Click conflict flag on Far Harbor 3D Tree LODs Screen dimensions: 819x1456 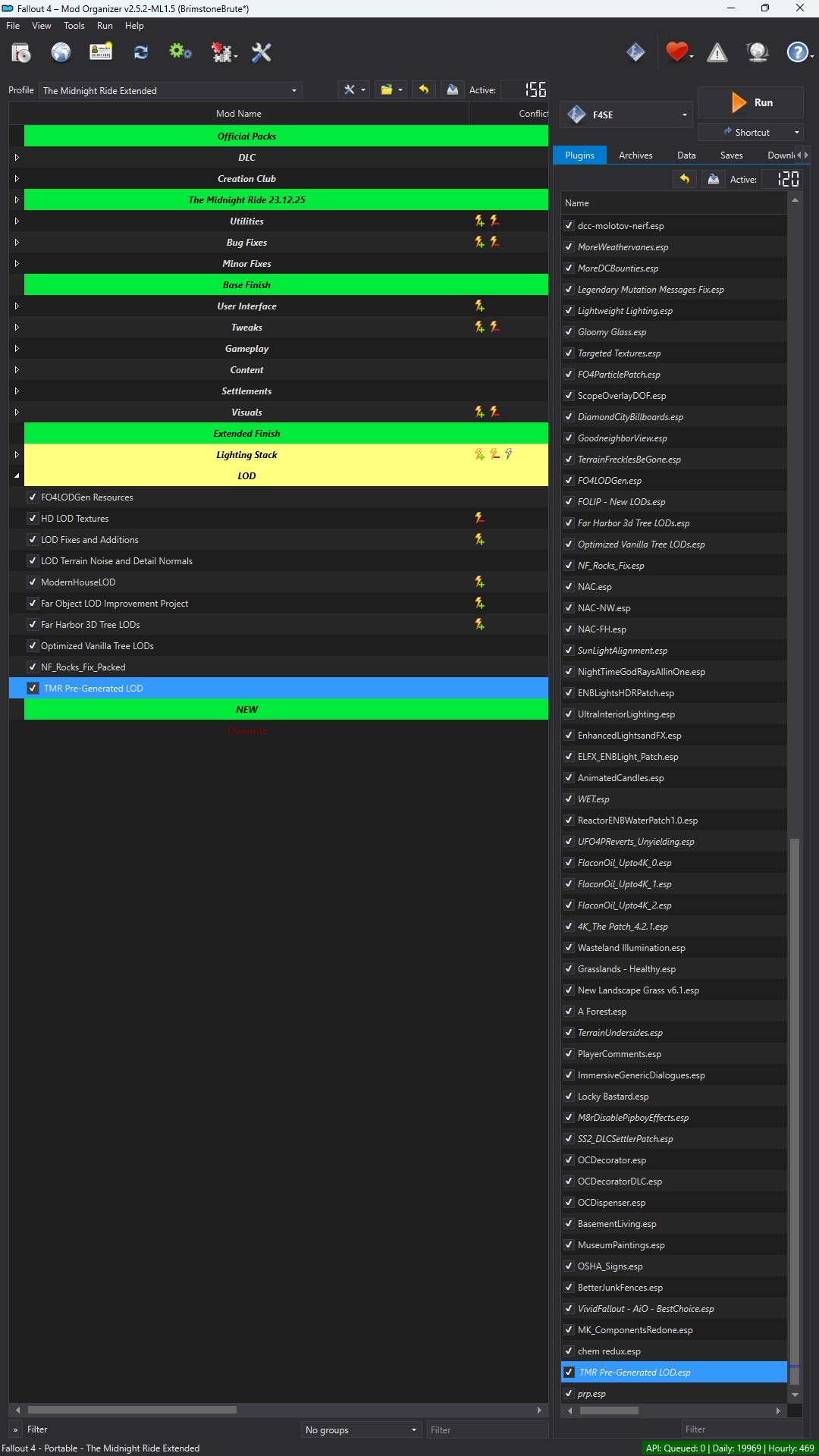(479, 624)
